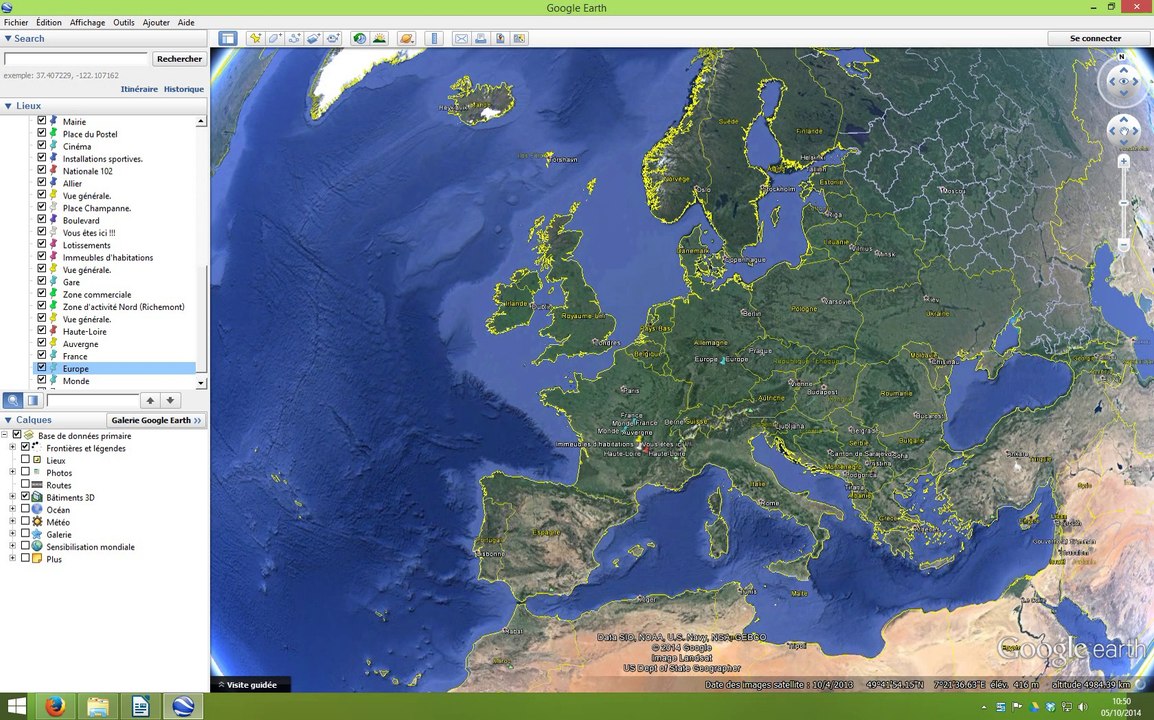This screenshot has width=1154, height=720.
Task: Open the document editor taskbar icon
Action: click(141, 707)
